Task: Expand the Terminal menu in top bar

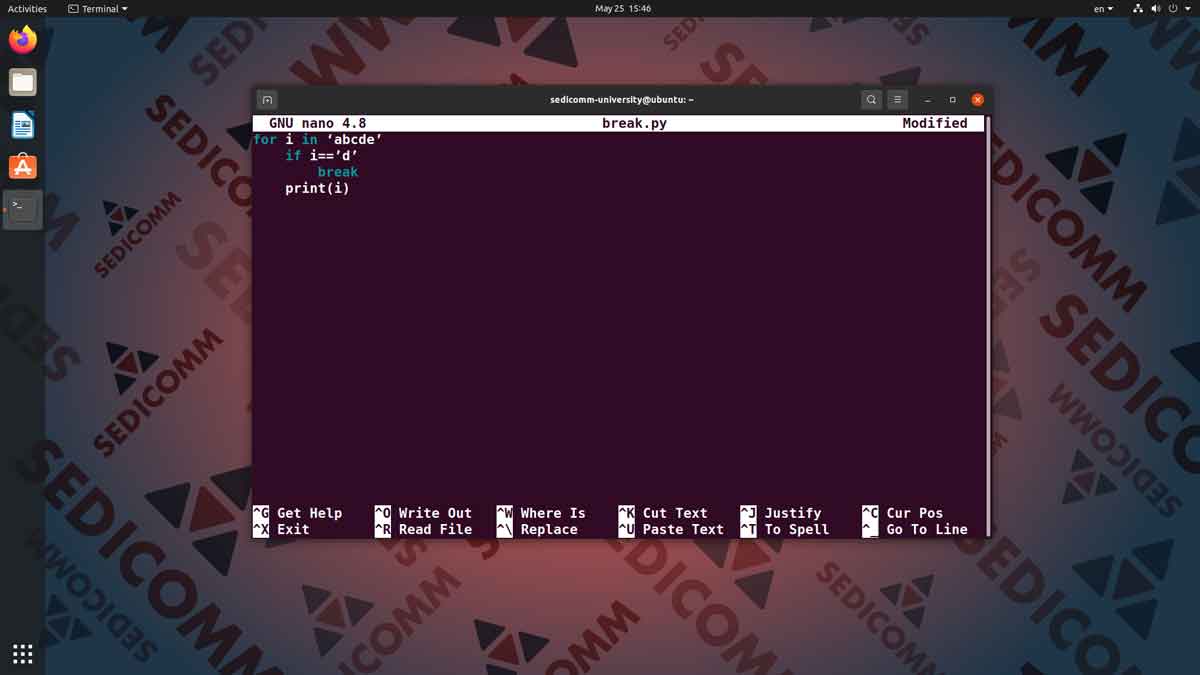Action: point(97,8)
